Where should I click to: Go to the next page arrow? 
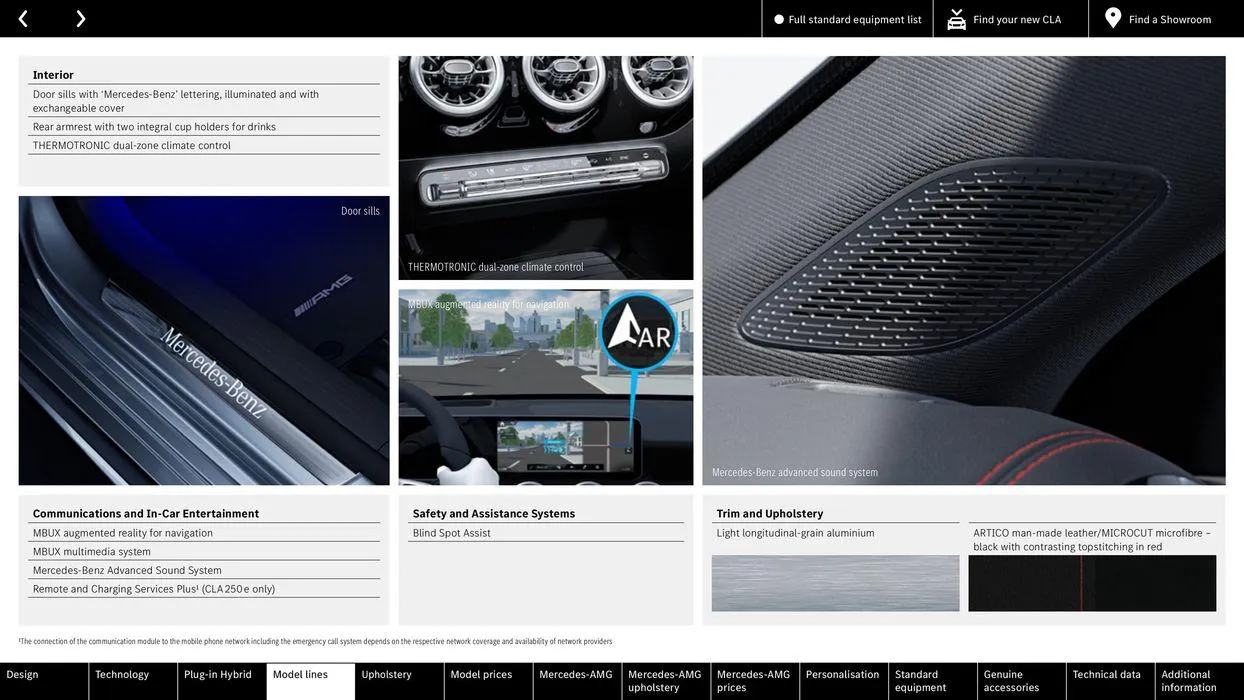pyautogui.click(x=80, y=19)
